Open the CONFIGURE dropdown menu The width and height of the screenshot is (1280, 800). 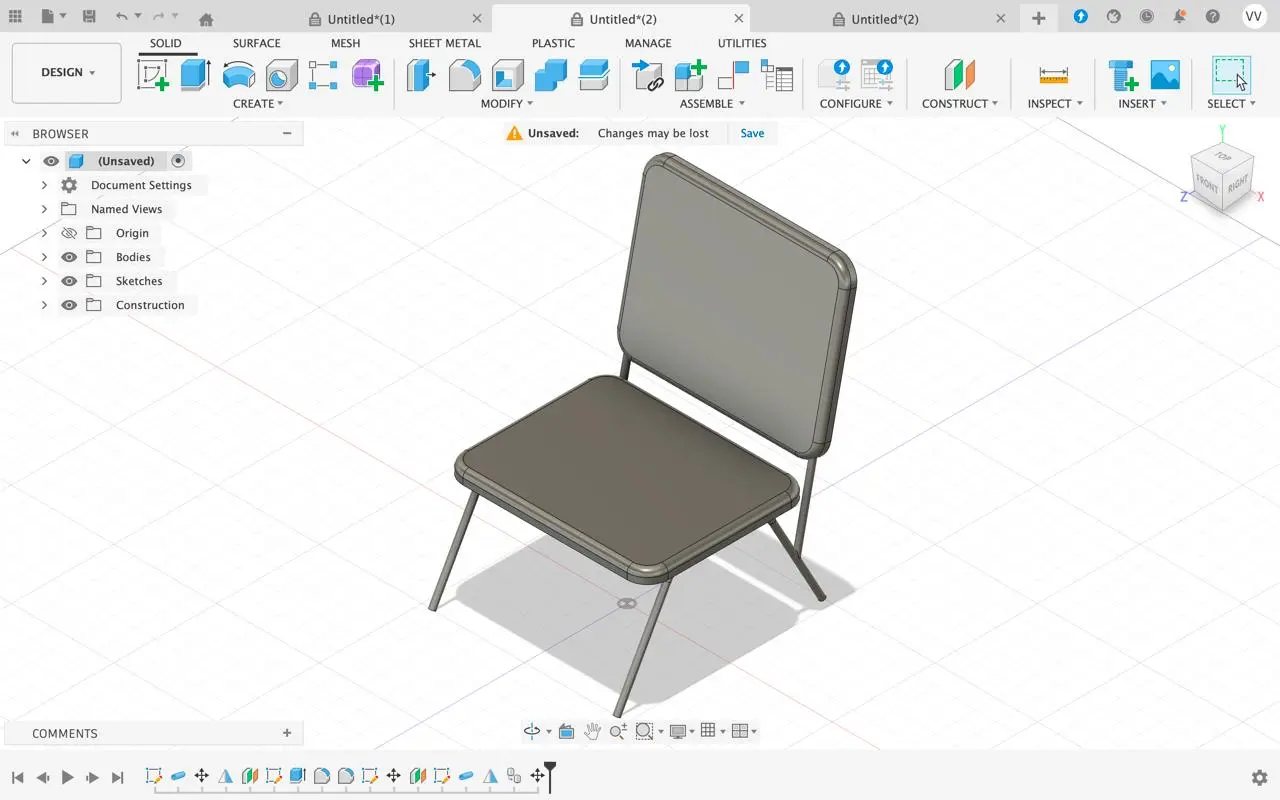[856, 104]
